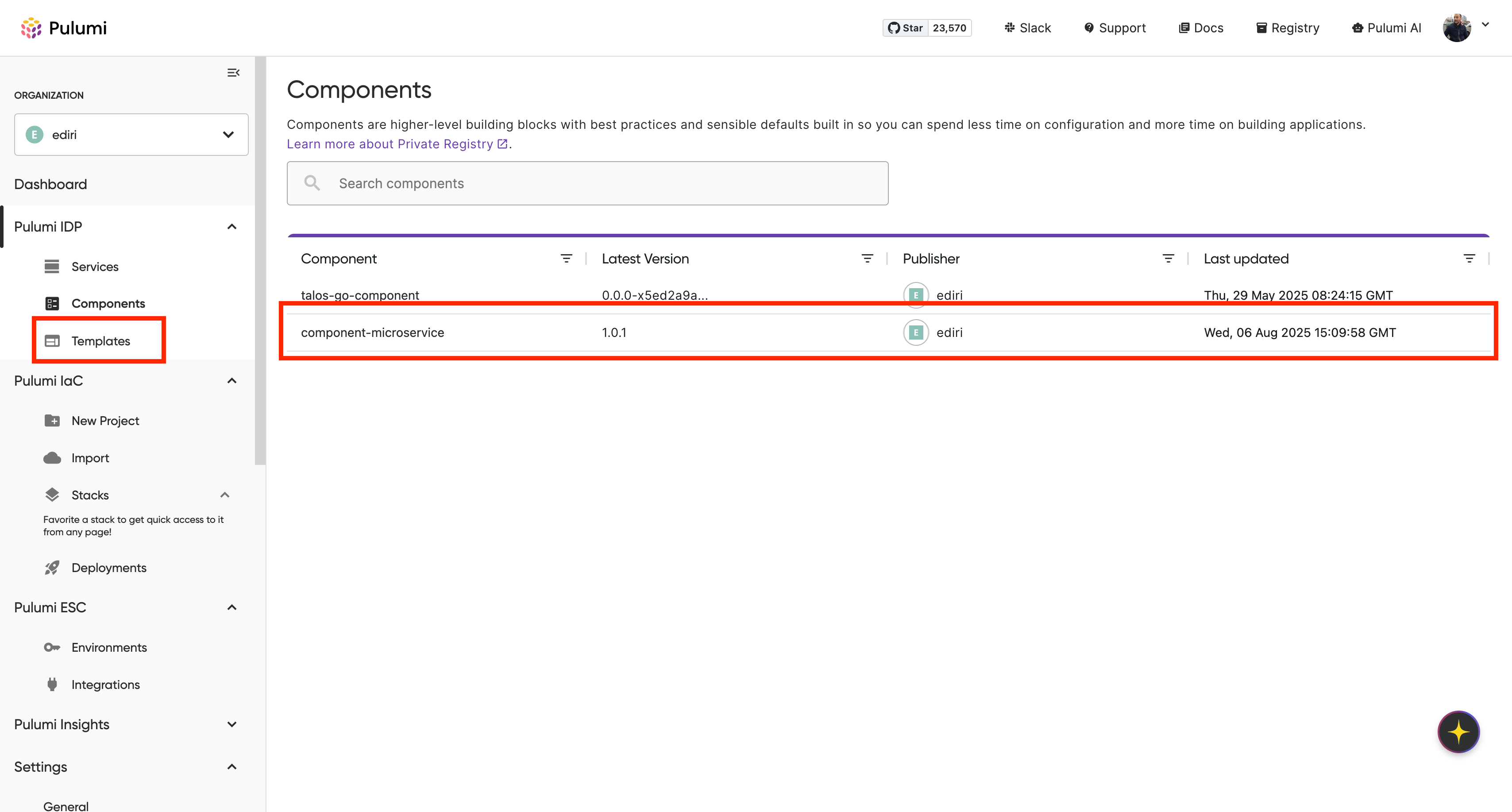
Task: Open the Publisher column filter
Action: click(1169, 259)
